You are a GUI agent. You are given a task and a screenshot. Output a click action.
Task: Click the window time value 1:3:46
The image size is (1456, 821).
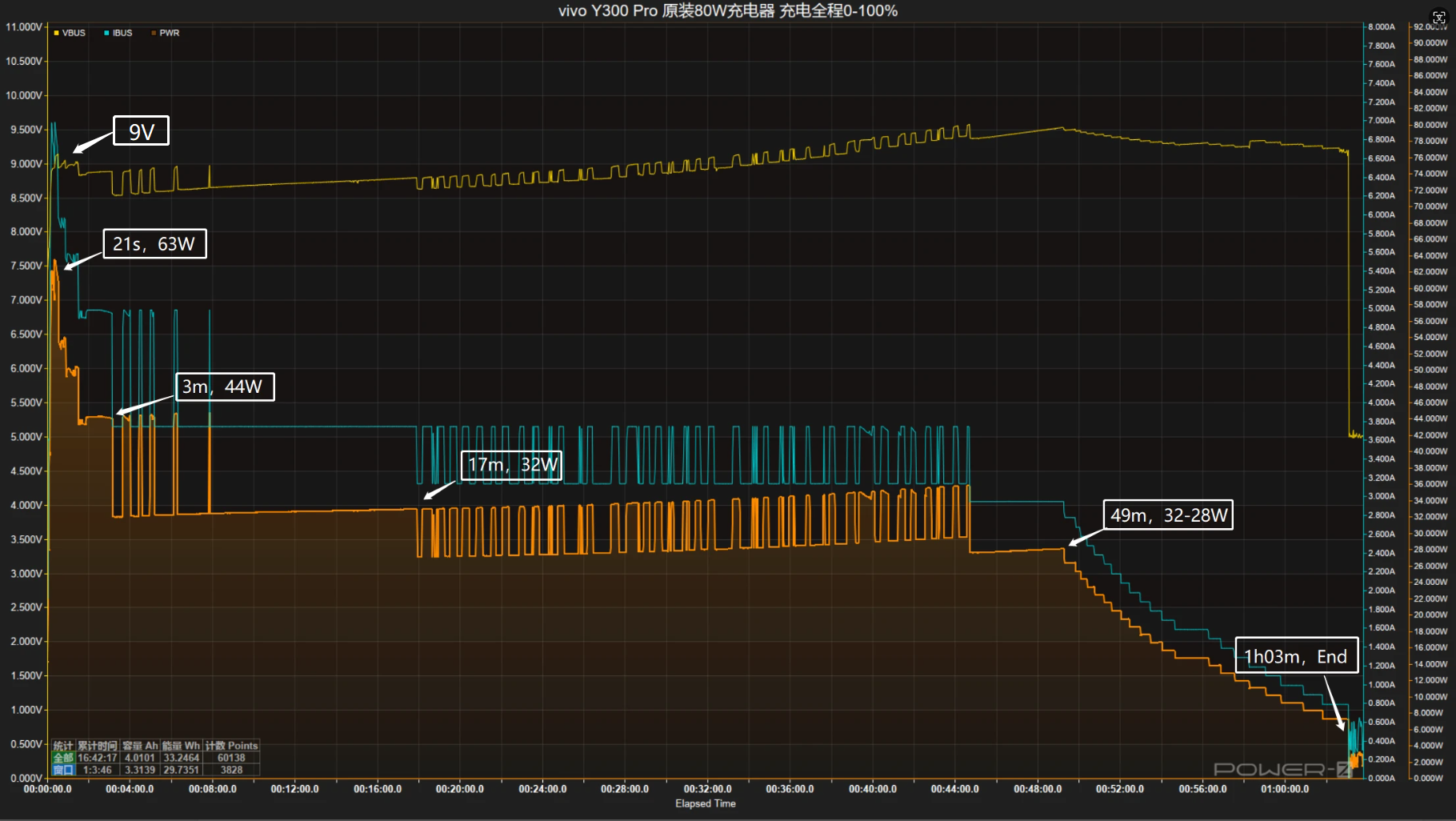[98, 770]
